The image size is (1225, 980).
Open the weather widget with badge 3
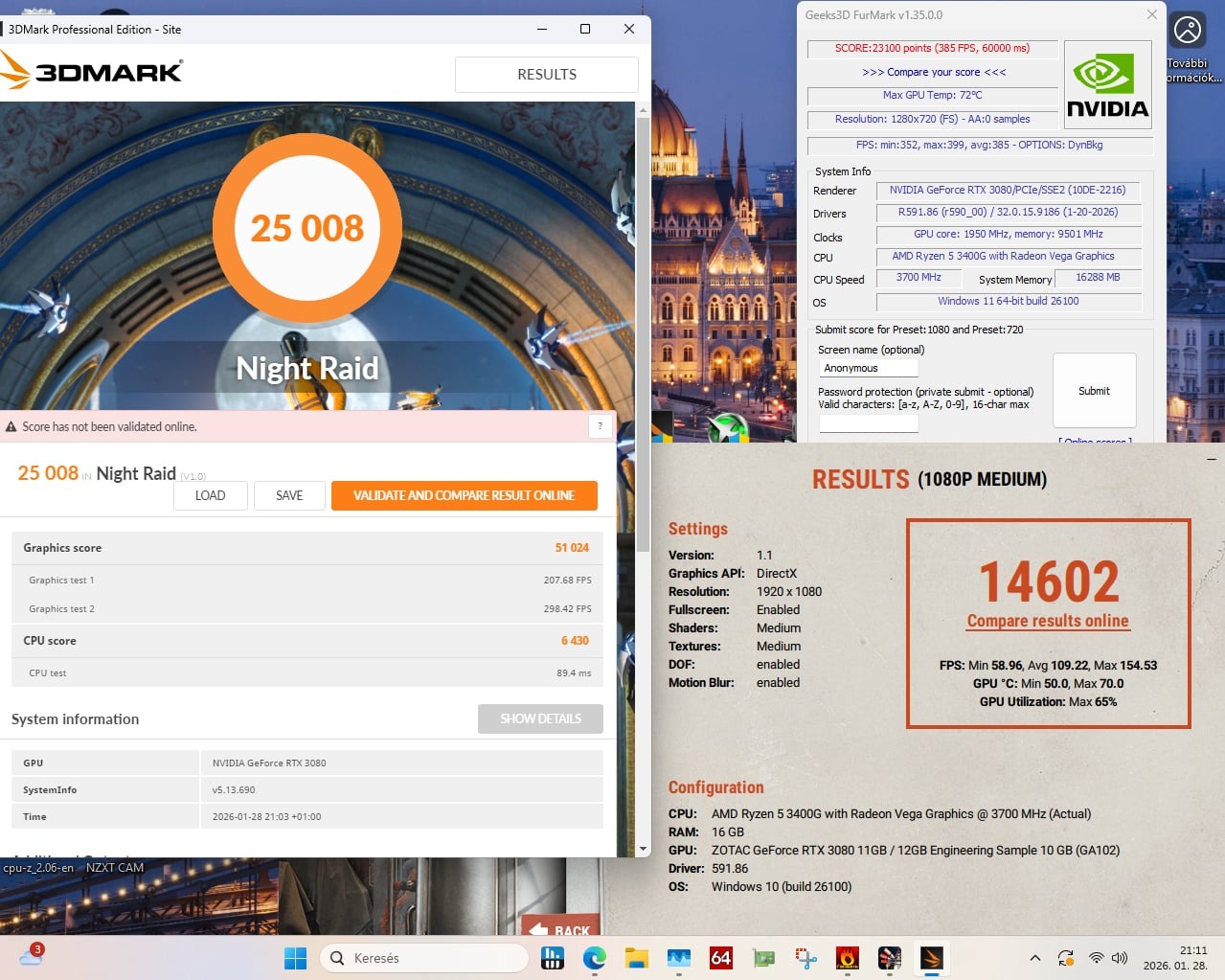[31, 955]
